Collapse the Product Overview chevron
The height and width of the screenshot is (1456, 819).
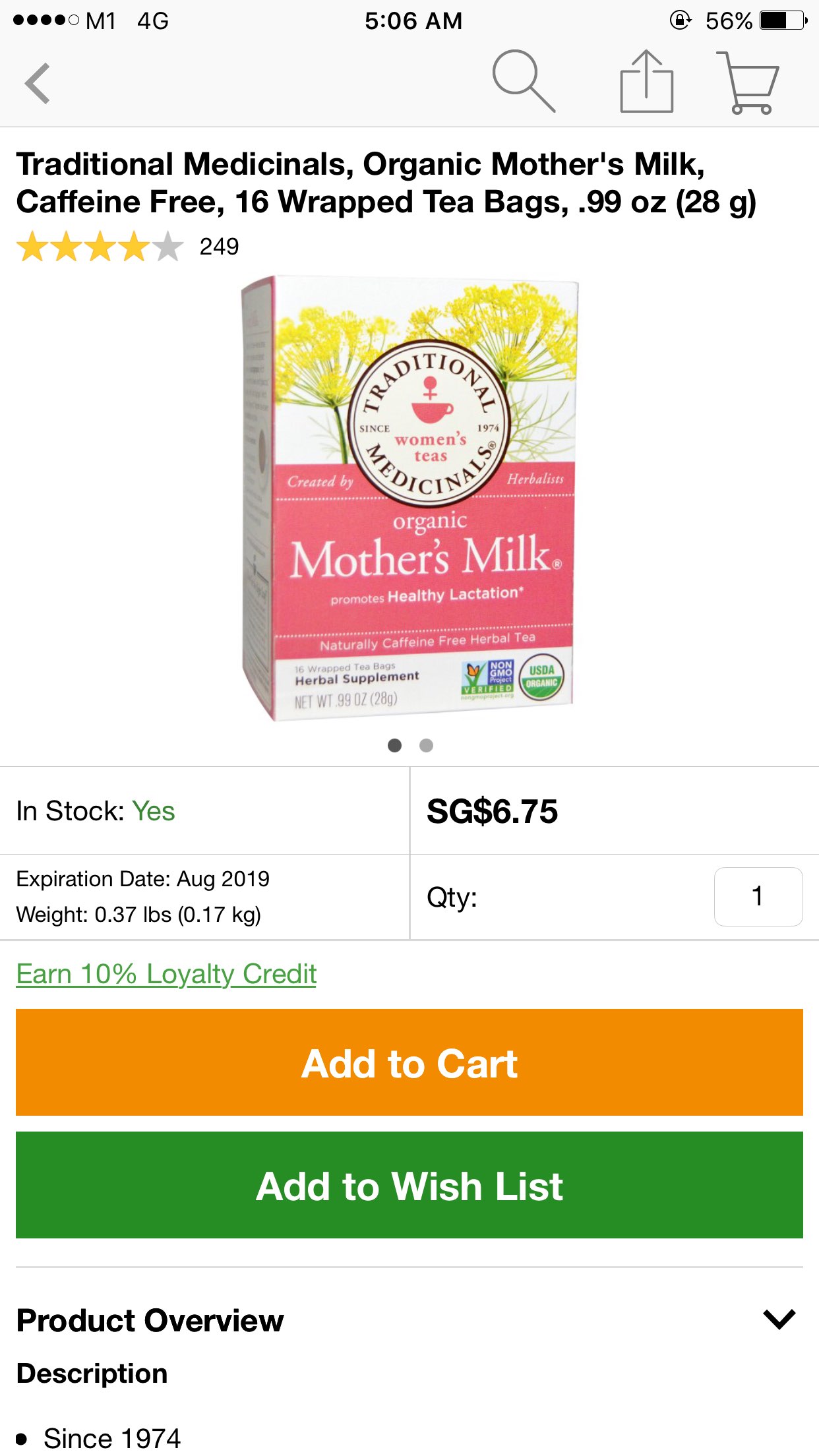pyautogui.click(x=779, y=1319)
